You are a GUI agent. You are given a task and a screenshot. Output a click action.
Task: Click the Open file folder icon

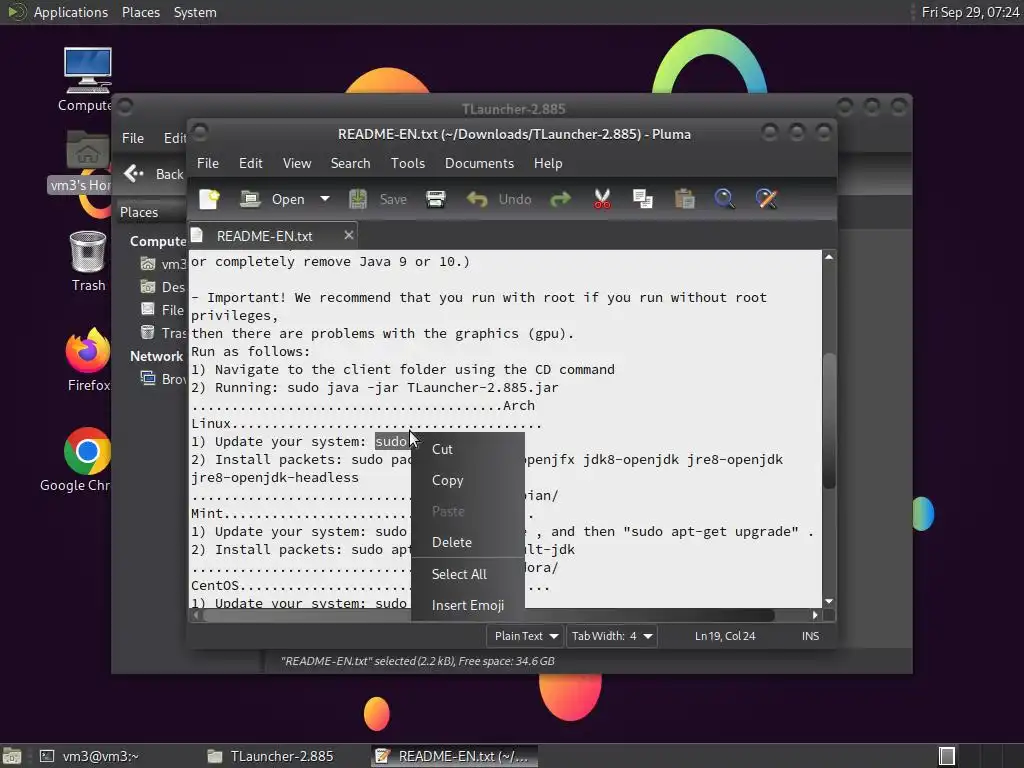pyautogui.click(x=250, y=199)
